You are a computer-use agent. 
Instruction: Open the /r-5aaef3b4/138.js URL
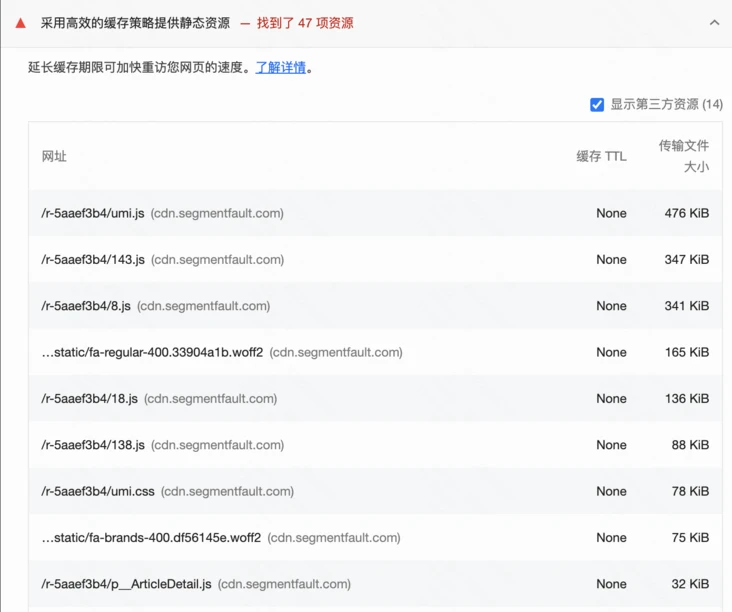(x=93, y=445)
